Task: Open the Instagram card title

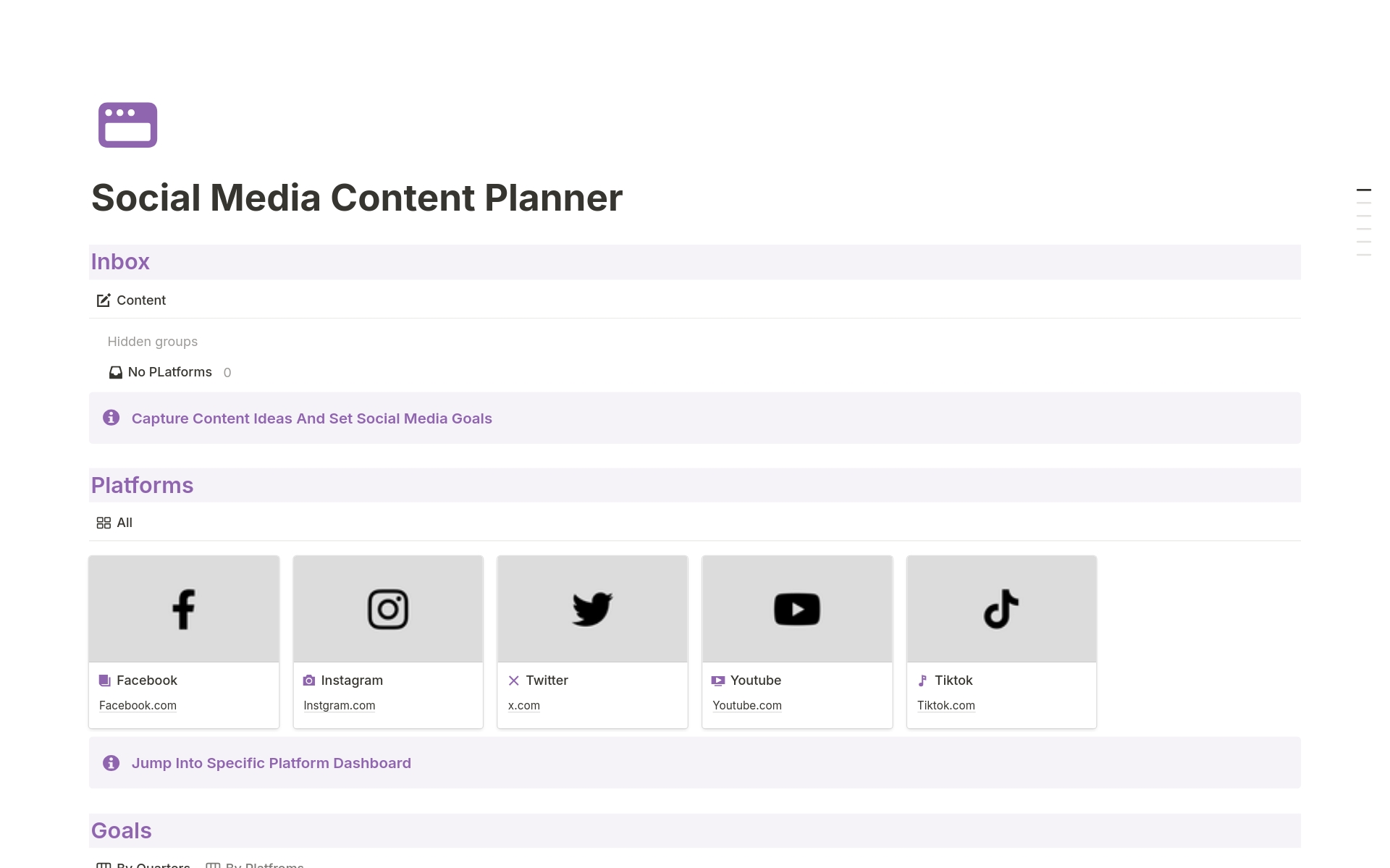Action: click(x=352, y=681)
